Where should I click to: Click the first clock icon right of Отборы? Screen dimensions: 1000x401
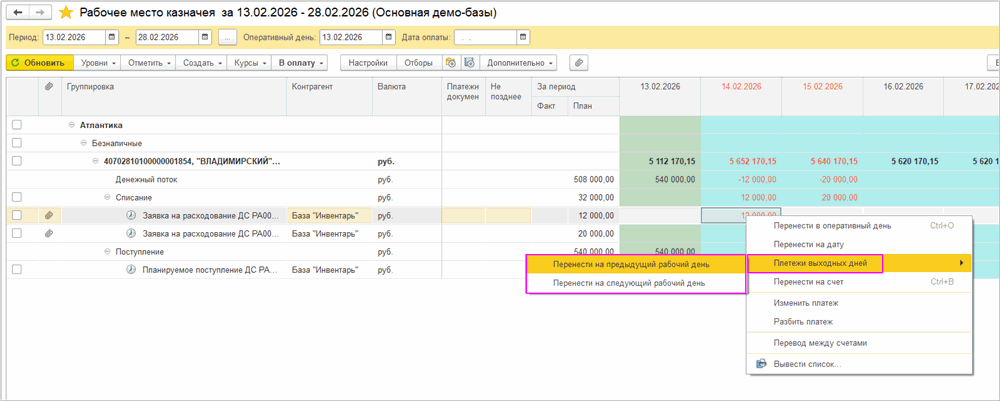click(x=450, y=62)
